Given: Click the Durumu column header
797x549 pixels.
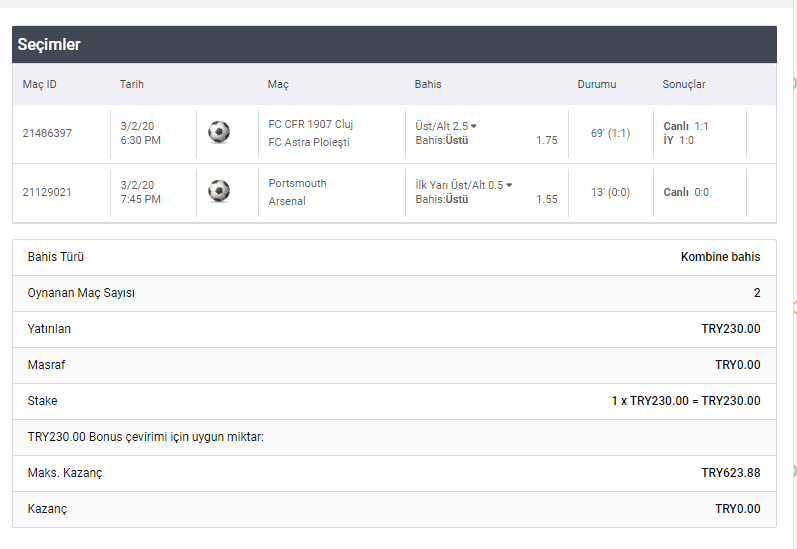Looking at the screenshot, I should click(x=597, y=84).
